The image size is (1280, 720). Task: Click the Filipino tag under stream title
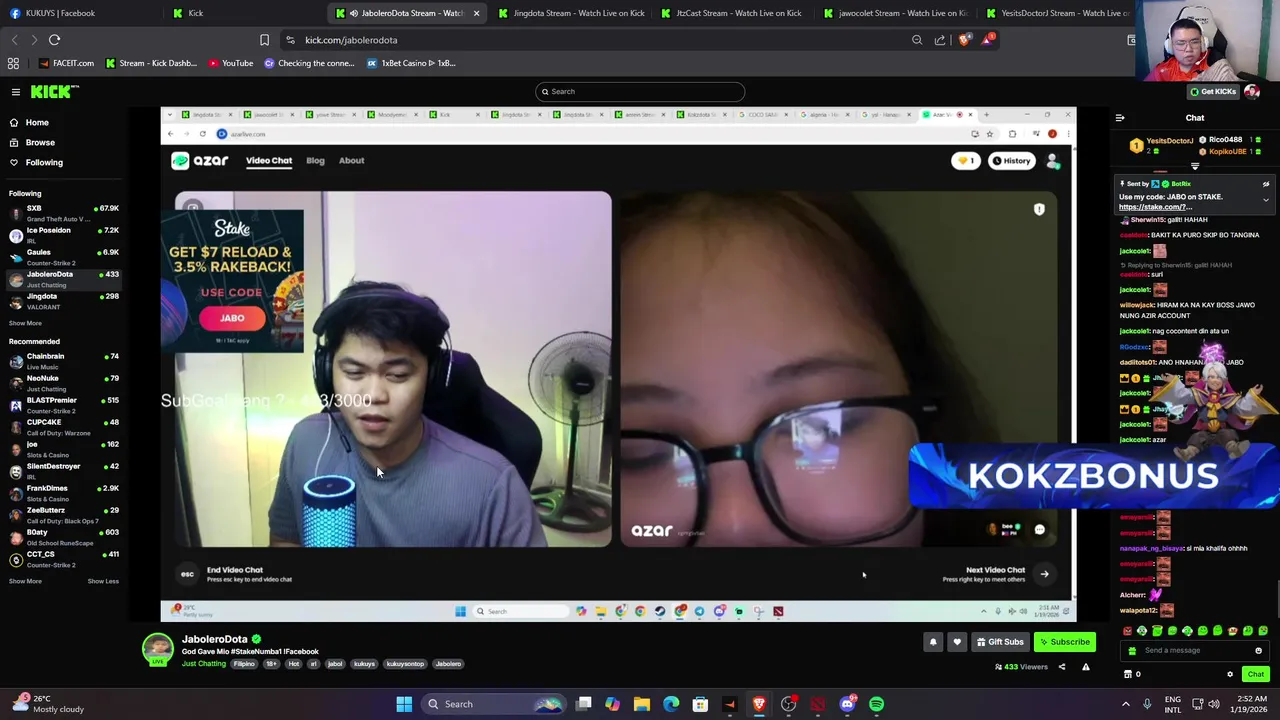pos(244,664)
